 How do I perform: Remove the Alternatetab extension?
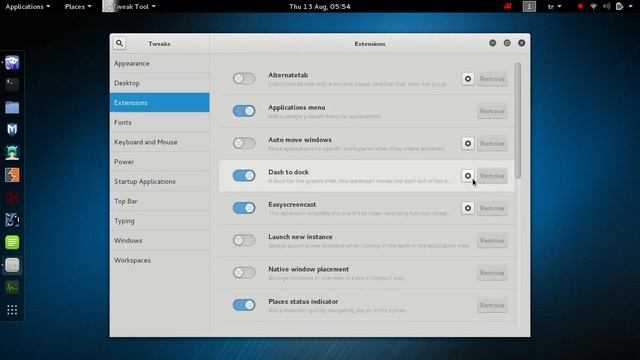click(492, 79)
